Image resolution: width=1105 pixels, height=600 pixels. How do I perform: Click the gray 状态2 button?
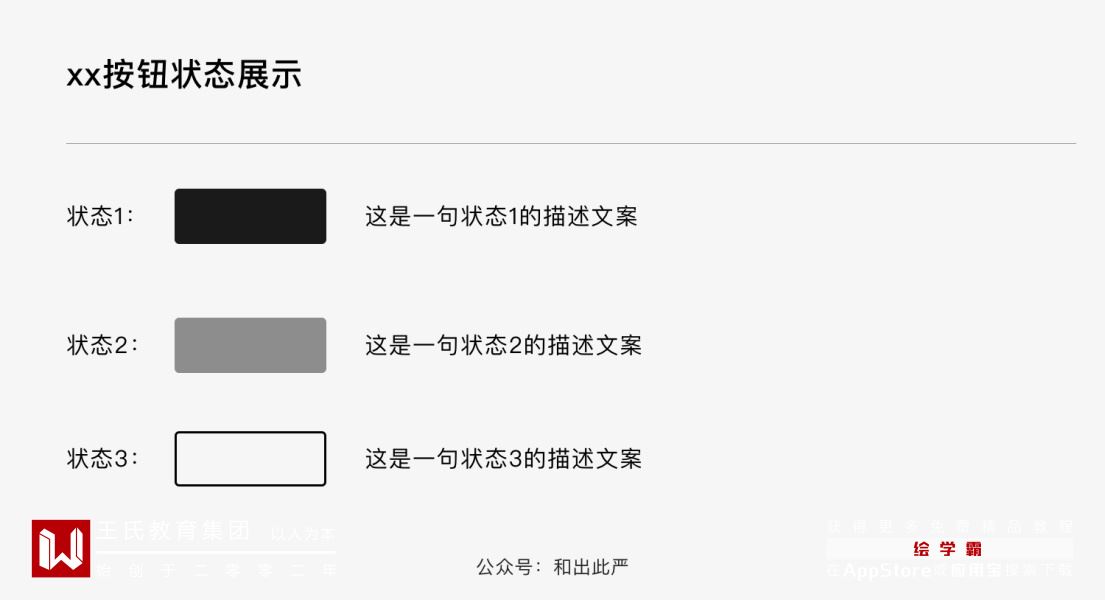[250, 345]
